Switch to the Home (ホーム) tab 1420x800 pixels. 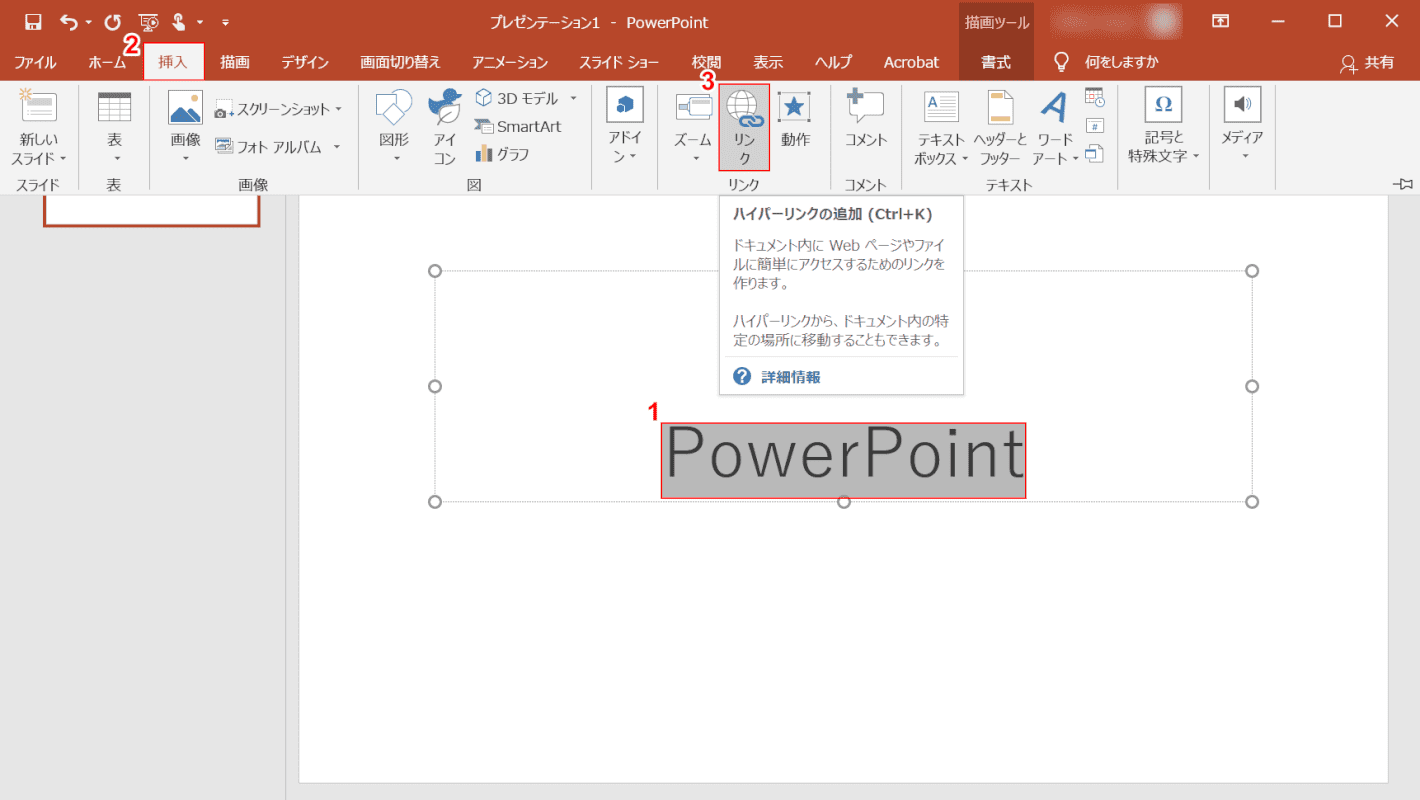[107, 62]
